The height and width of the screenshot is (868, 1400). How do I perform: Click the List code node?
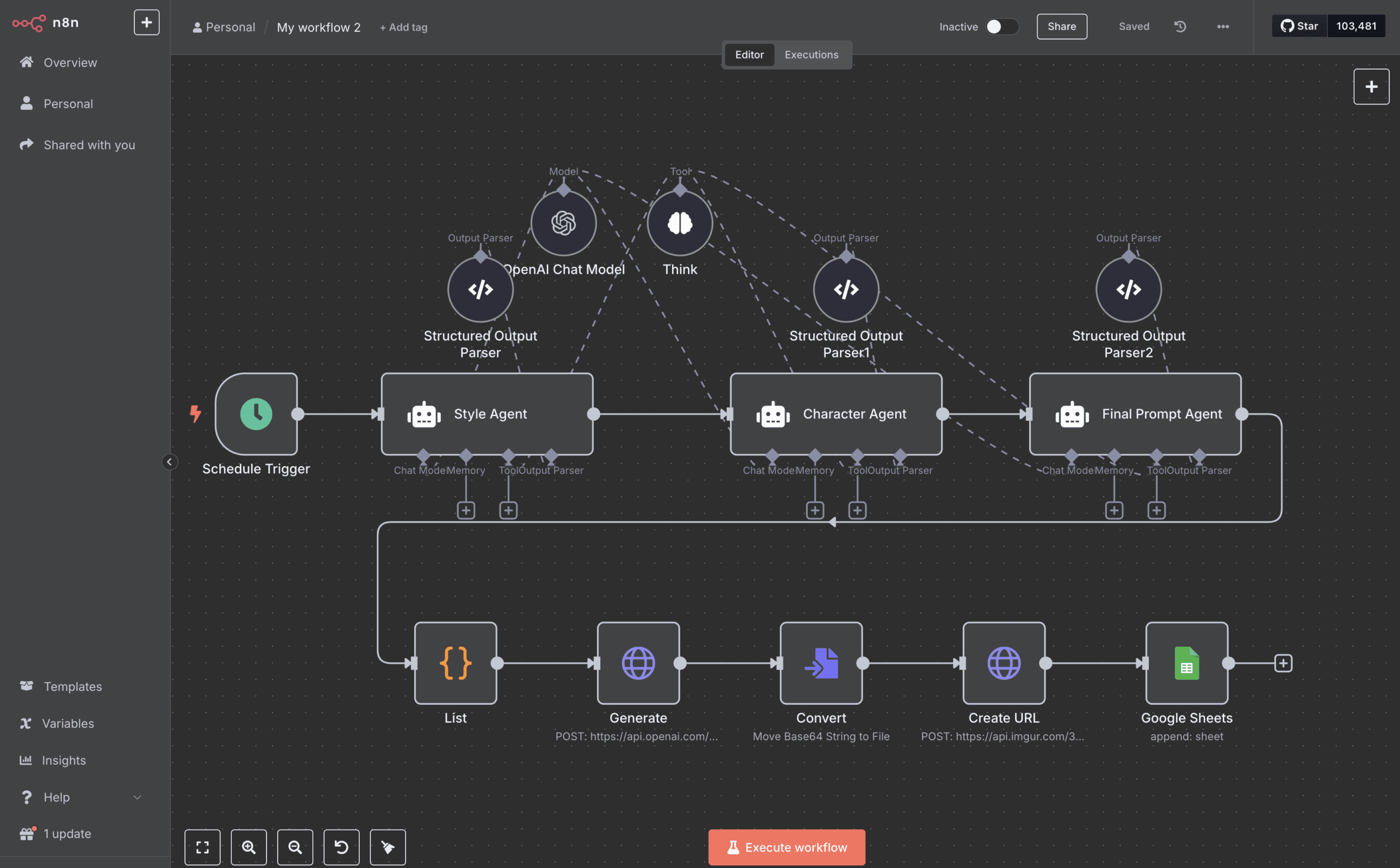coord(456,663)
